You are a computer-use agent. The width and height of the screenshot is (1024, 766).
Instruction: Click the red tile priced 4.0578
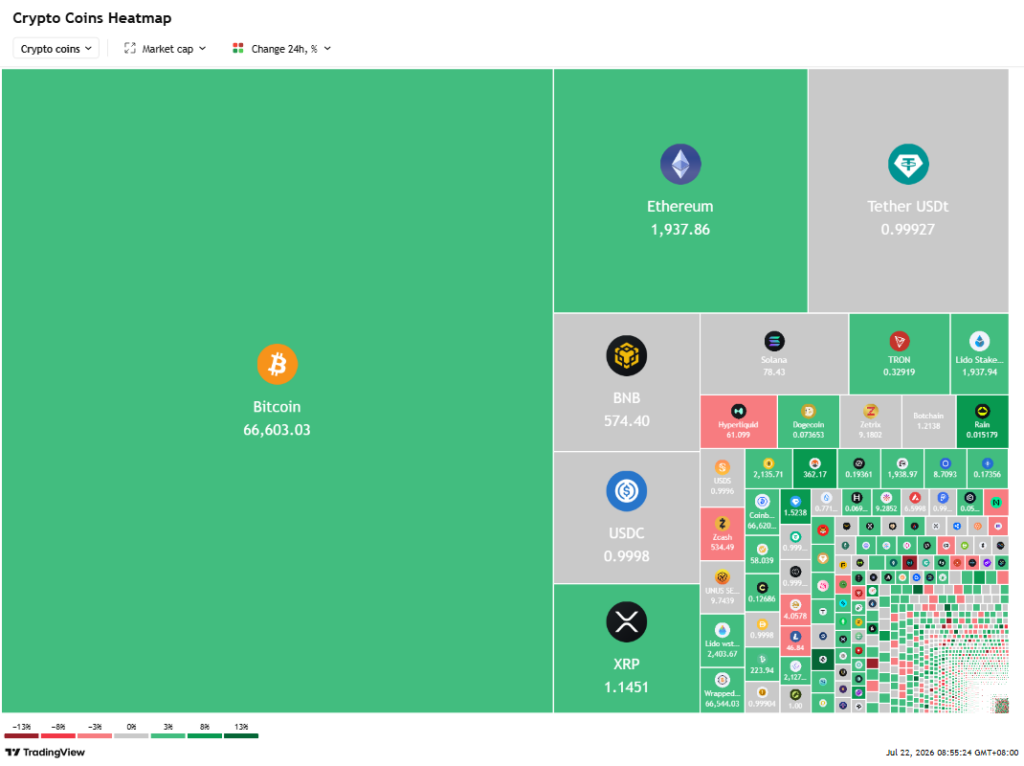tap(795, 609)
